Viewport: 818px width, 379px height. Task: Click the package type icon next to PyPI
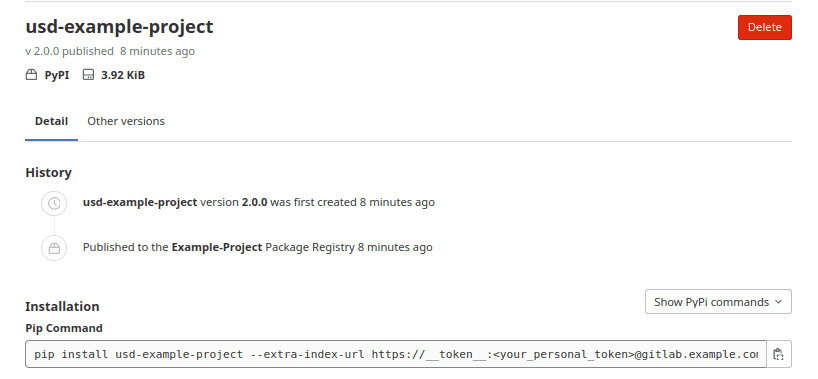31,75
